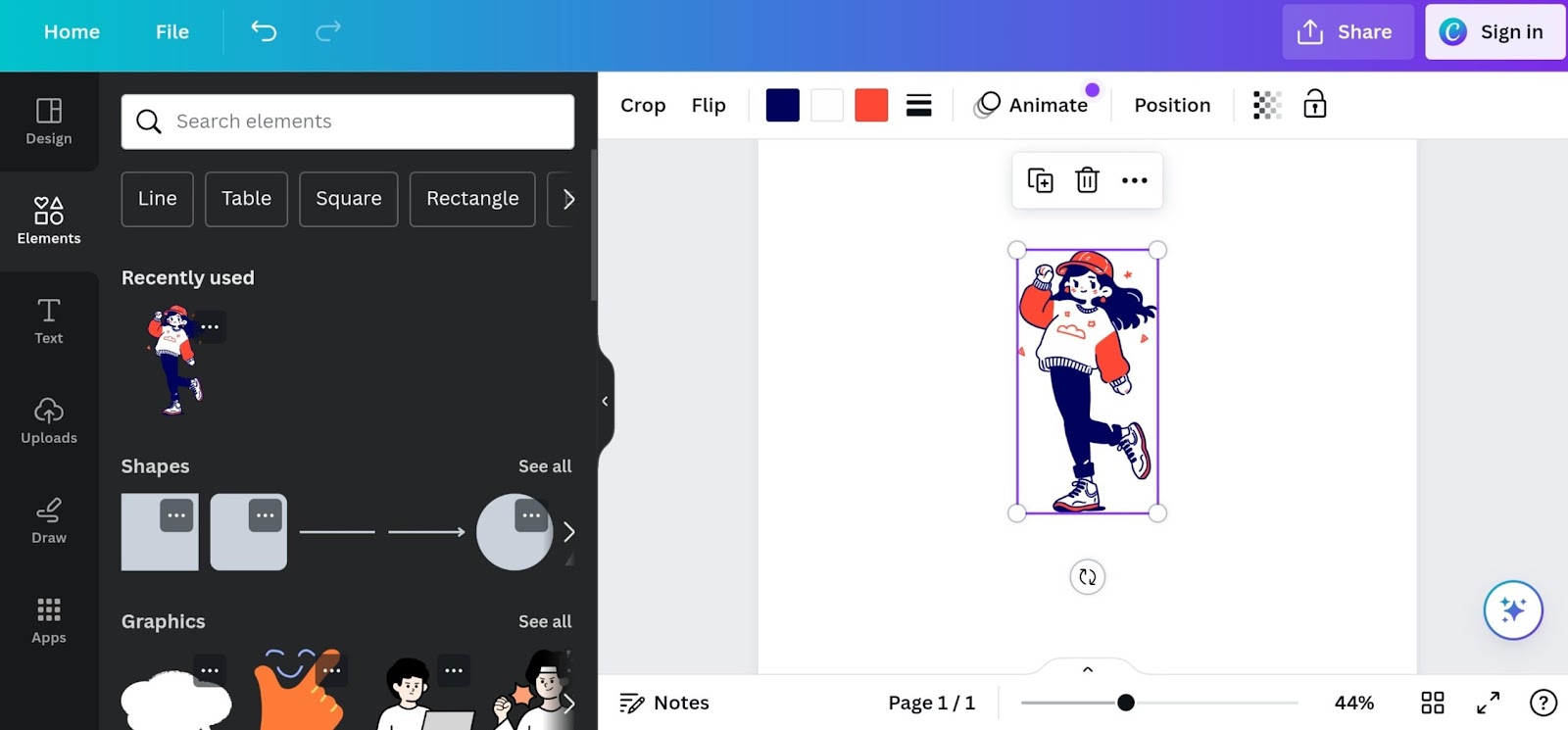This screenshot has height=730, width=1568.
Task: Open the help question mark
Action: [1543, 703]
